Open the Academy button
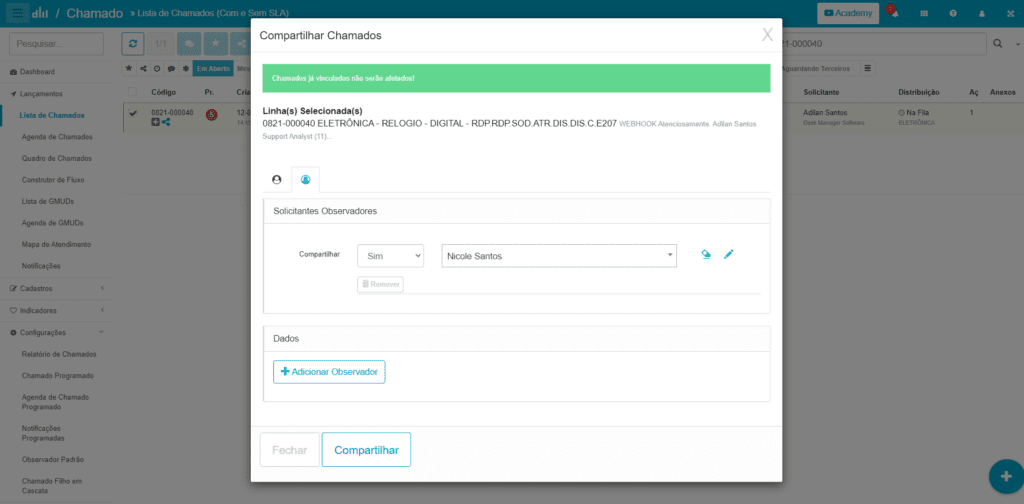Viewport: 1024px width, 504px height. click(x=848, y=13)
